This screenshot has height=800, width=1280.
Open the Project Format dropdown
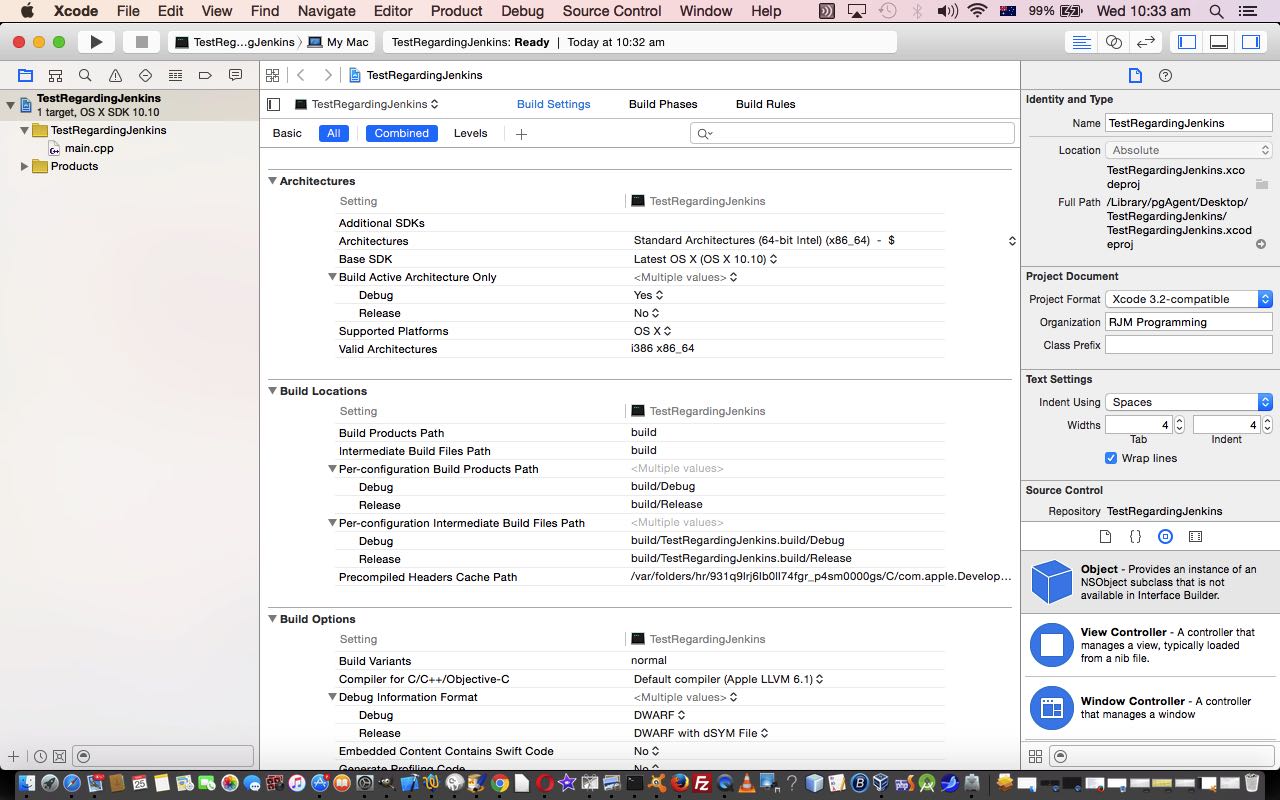click(1188, 299)
